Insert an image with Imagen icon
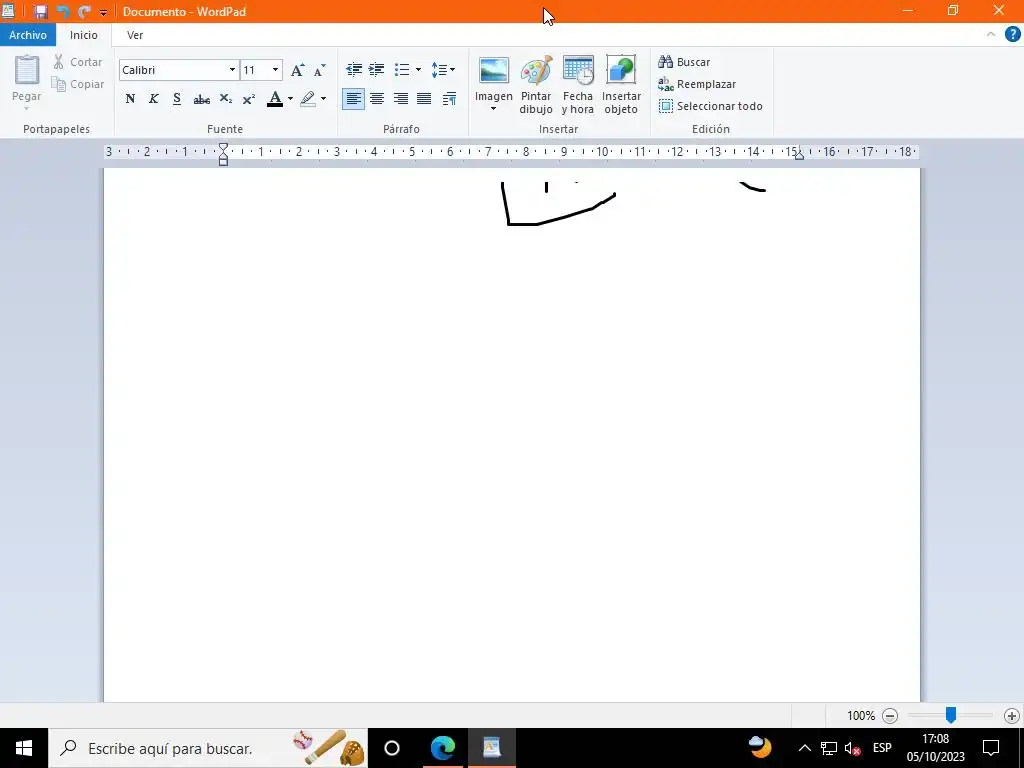Screen dimensions: 1024x768 click(494, 71)
